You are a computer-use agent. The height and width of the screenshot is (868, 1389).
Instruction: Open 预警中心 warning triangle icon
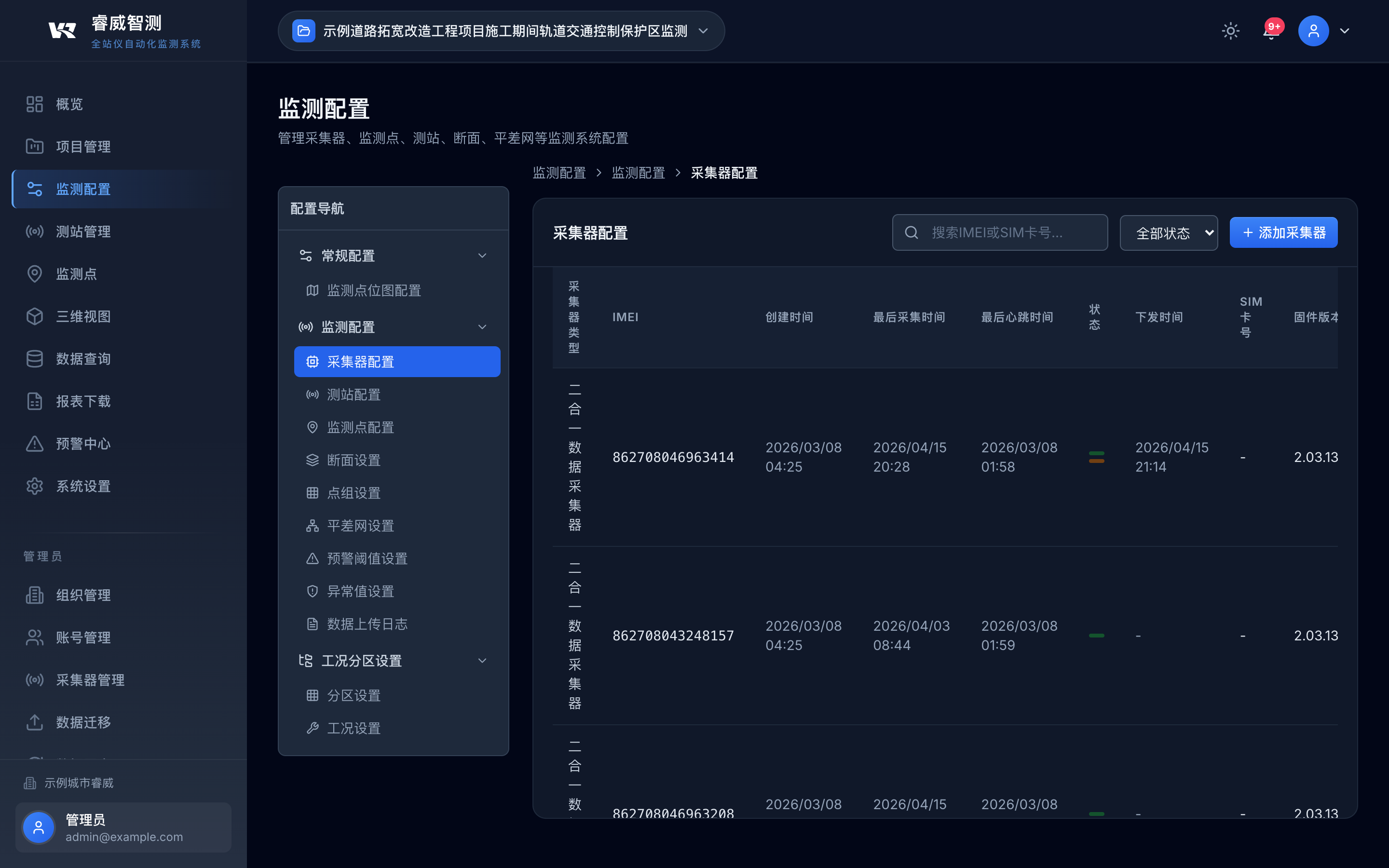pos(34,444)
